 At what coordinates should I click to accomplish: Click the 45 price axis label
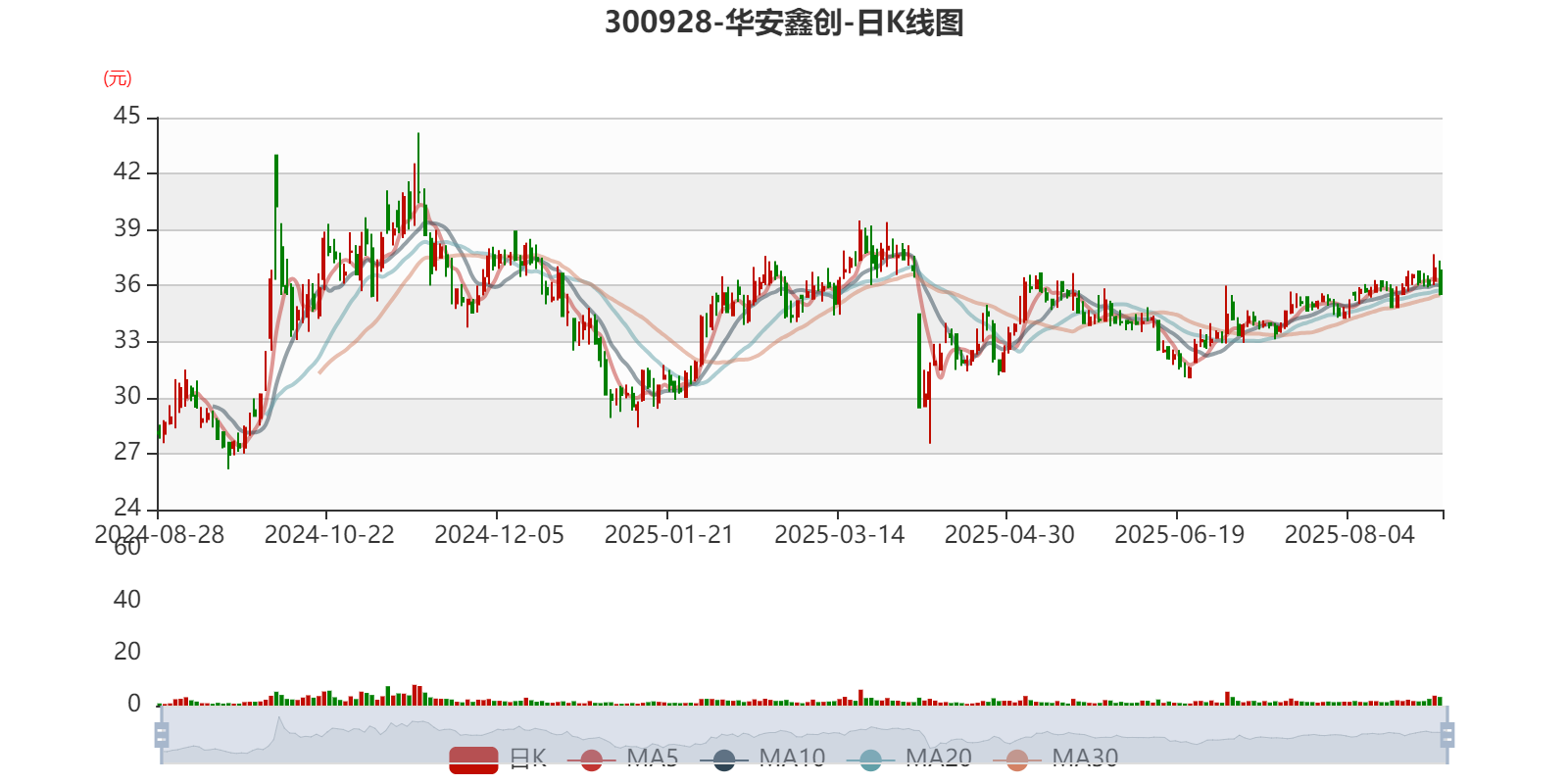tap(127, 117)
